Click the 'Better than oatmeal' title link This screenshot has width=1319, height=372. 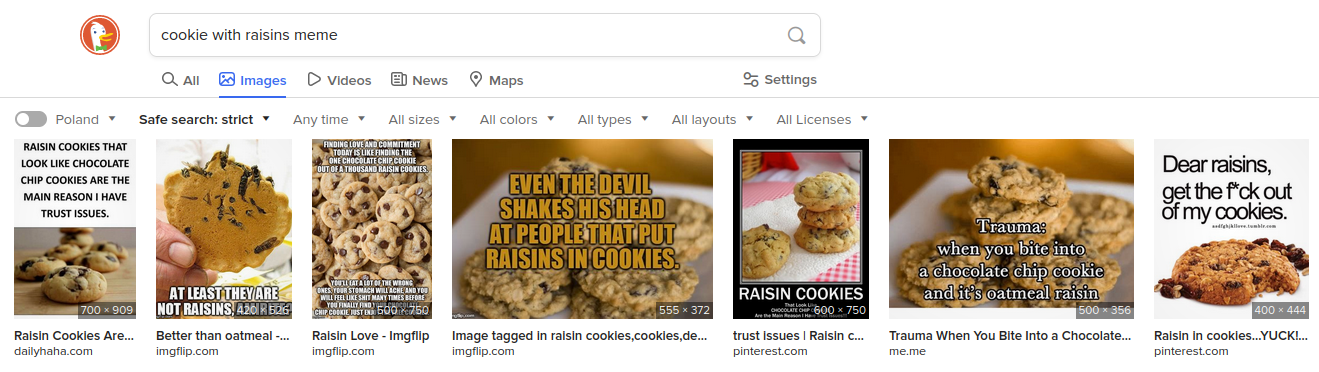coord(223,336)
